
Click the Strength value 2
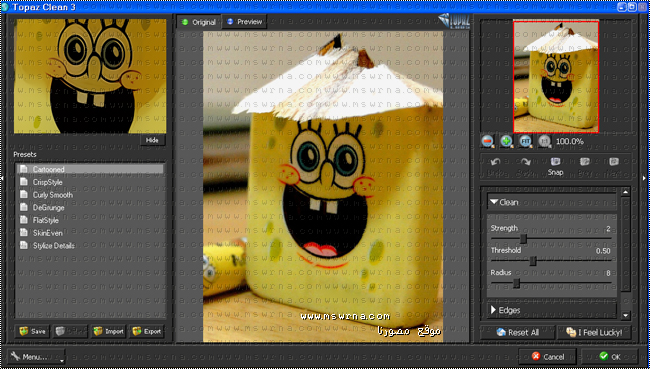(x=608, y=228)
